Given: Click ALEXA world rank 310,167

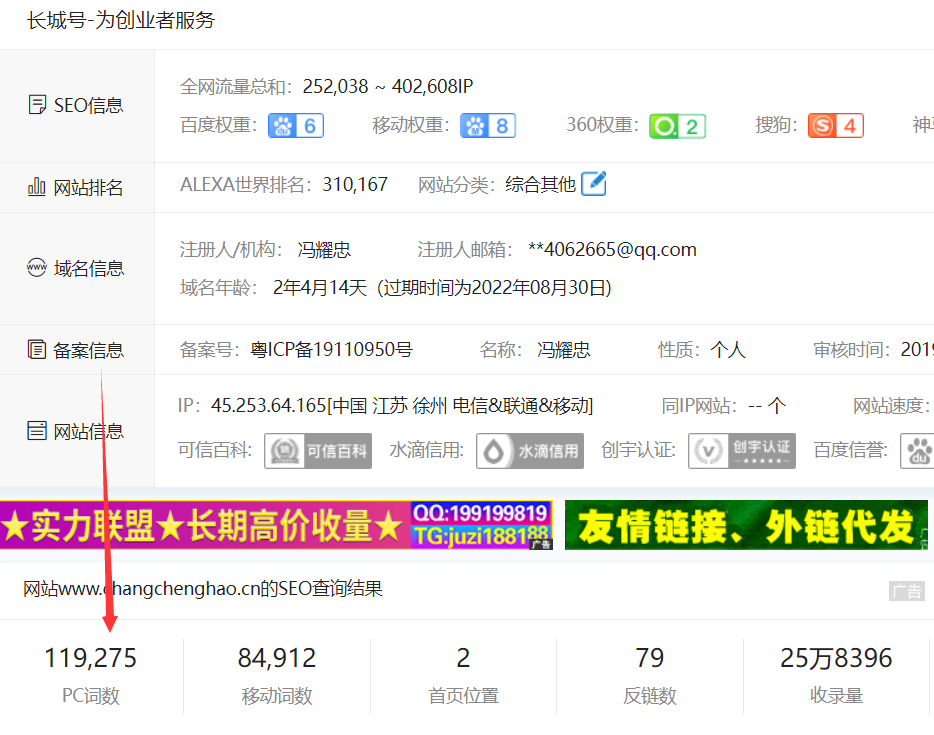Looking at the screenshot, I should click(x=355, y=185).
